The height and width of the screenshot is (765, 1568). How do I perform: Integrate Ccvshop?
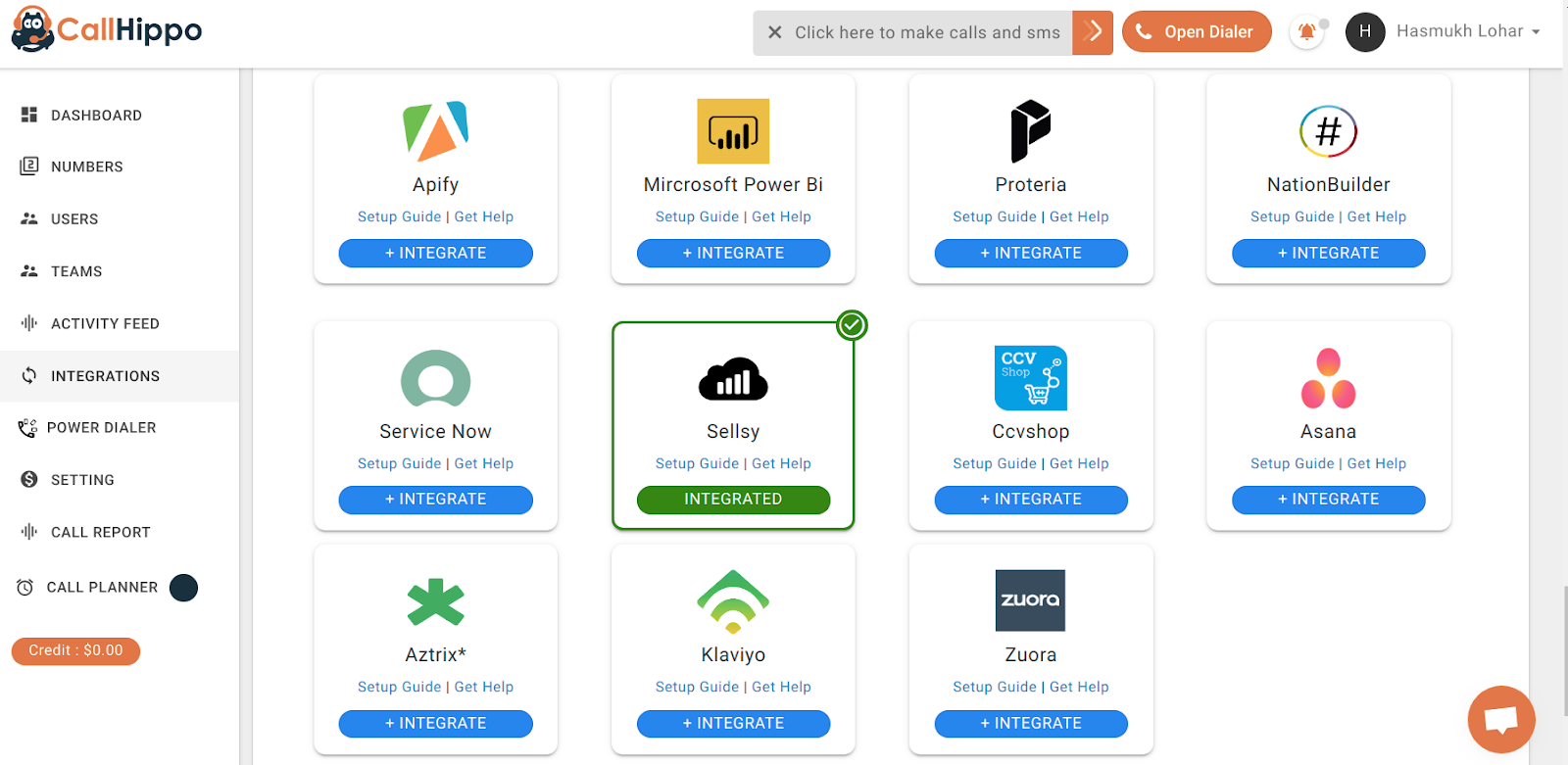pyautogui.click(x=1031, y=500)
